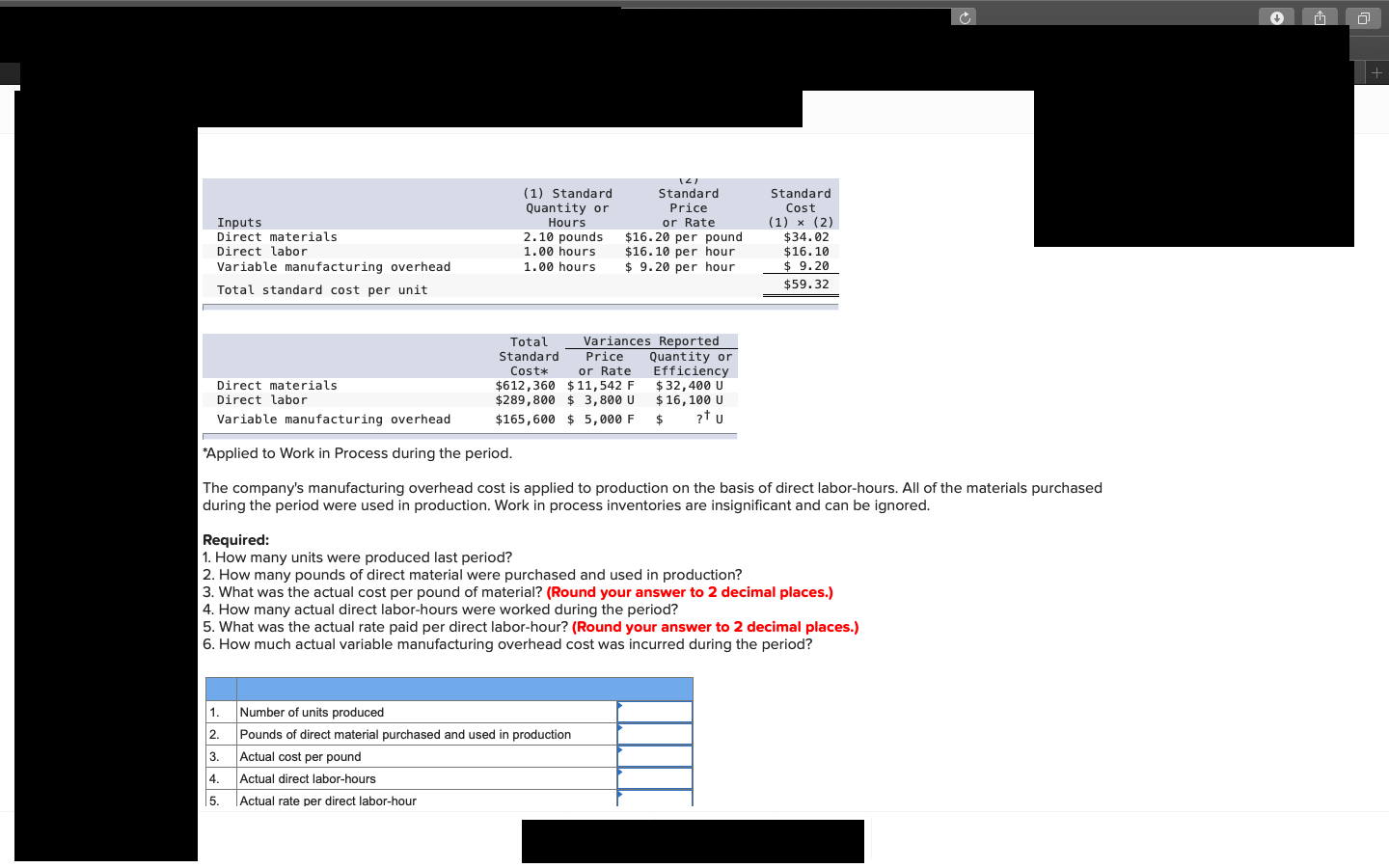Reload the current webpage

pos(964,16)
